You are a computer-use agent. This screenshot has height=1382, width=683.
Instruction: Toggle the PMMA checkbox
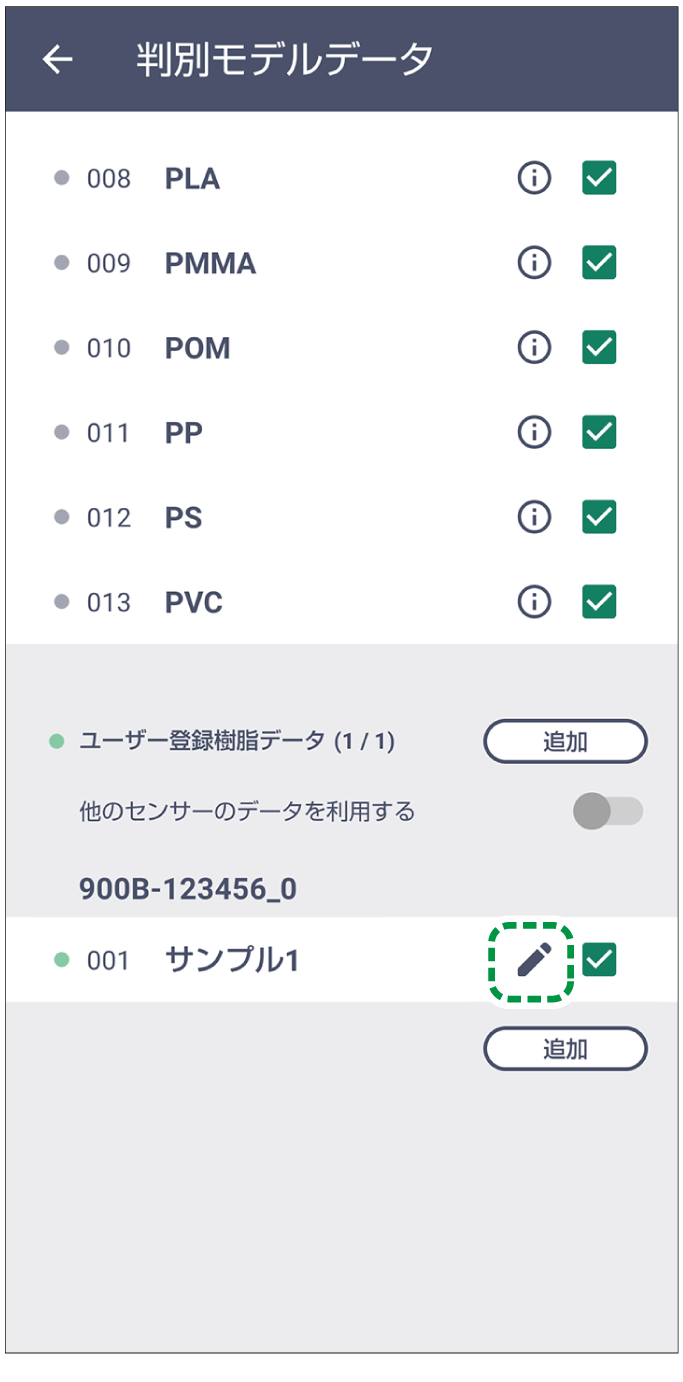coord(599,263)
